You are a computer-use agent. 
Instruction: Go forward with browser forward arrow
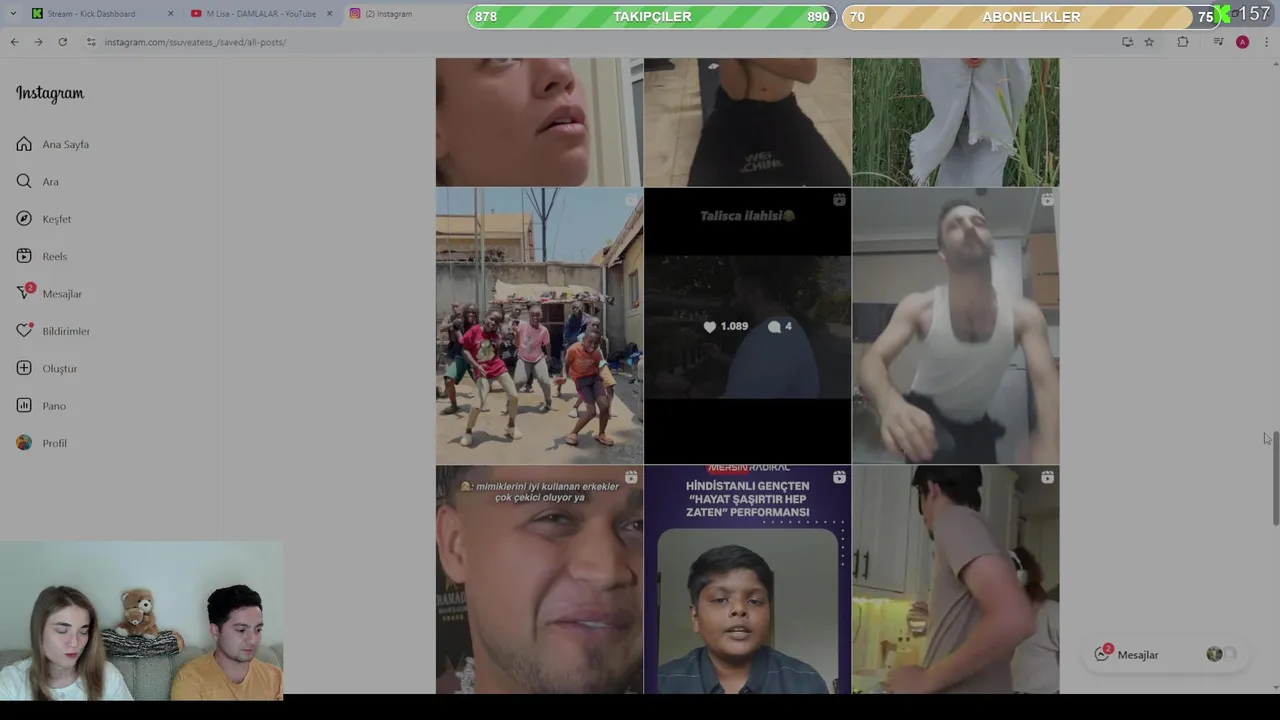coord(38,42)
